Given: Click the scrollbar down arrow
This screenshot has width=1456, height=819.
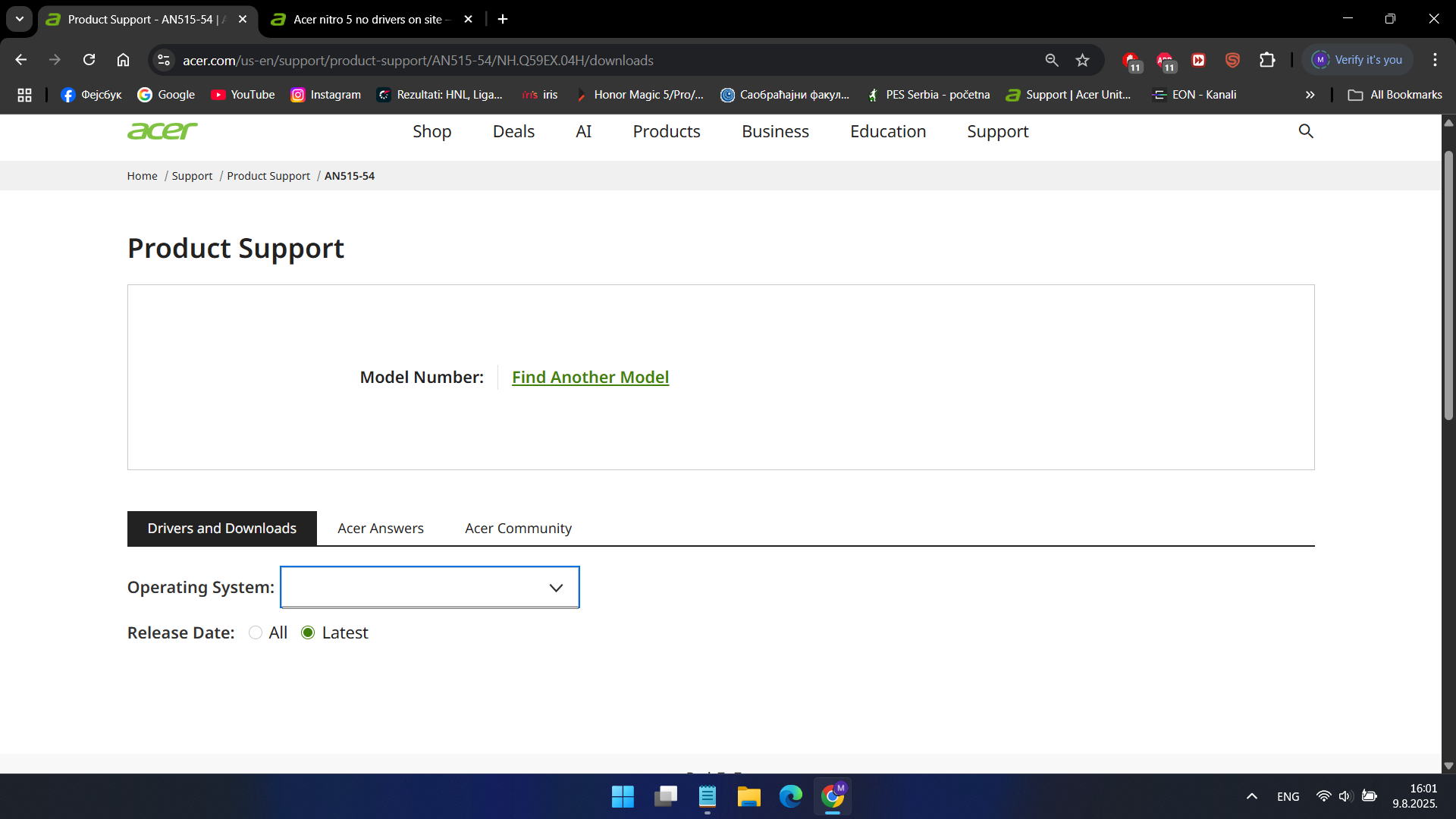Looking at the screenshot, I should click(1448, 766).
